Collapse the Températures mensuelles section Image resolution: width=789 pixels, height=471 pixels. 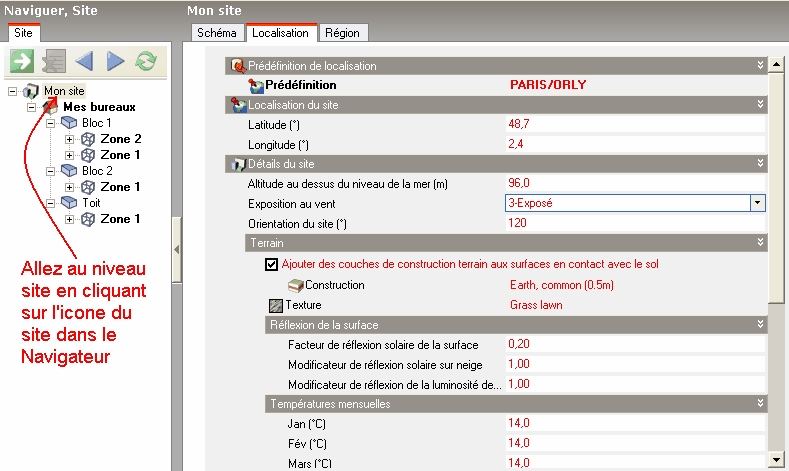(760, 404)
